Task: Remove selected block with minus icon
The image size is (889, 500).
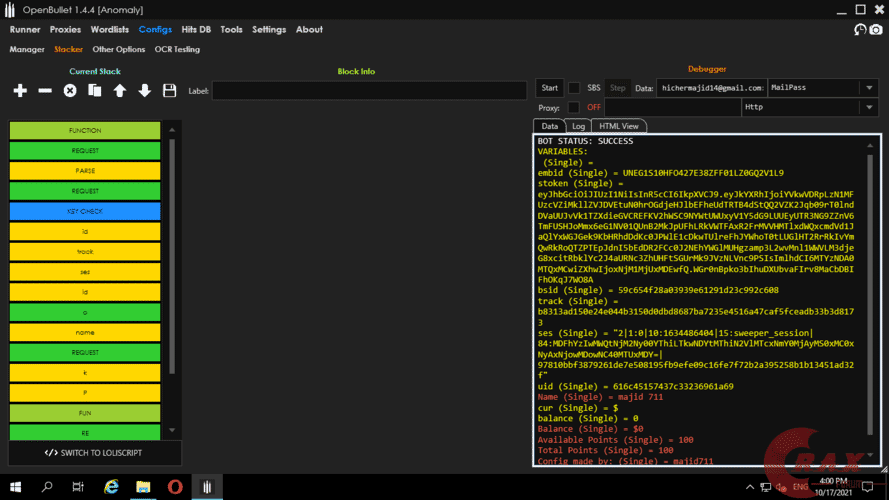Action: click(45, 91)
